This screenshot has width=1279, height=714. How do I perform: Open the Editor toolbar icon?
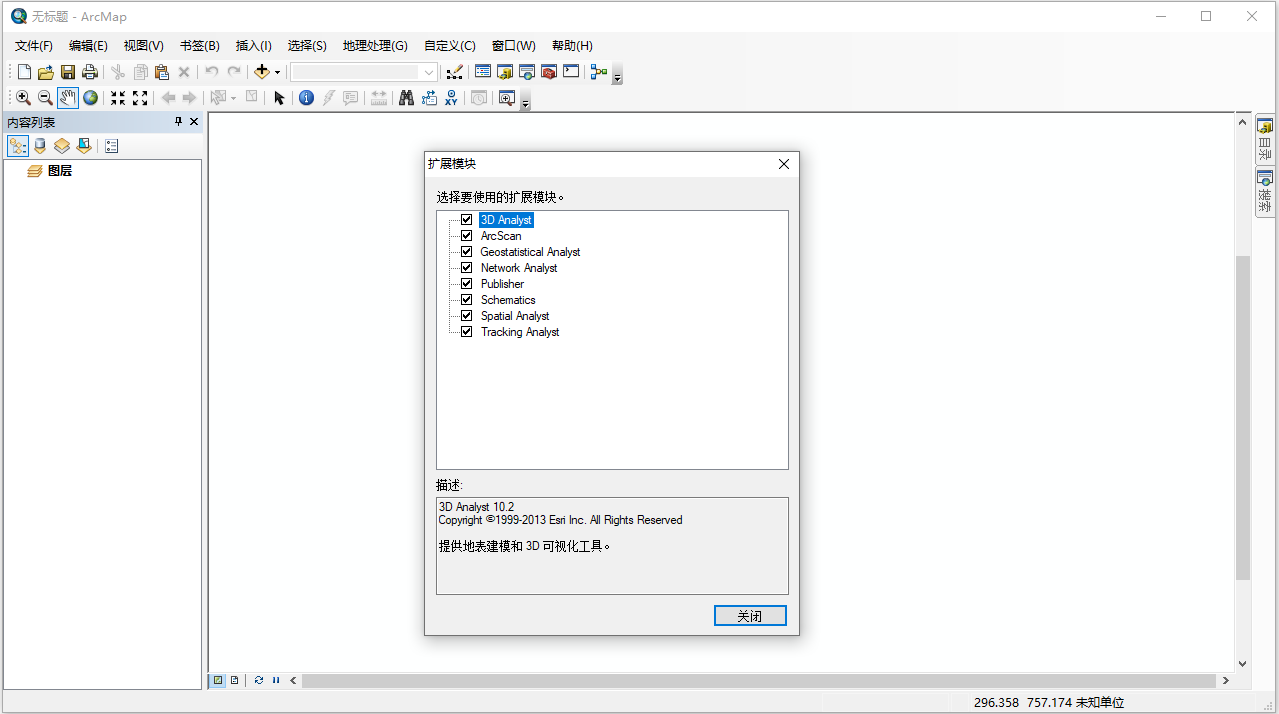455,72
